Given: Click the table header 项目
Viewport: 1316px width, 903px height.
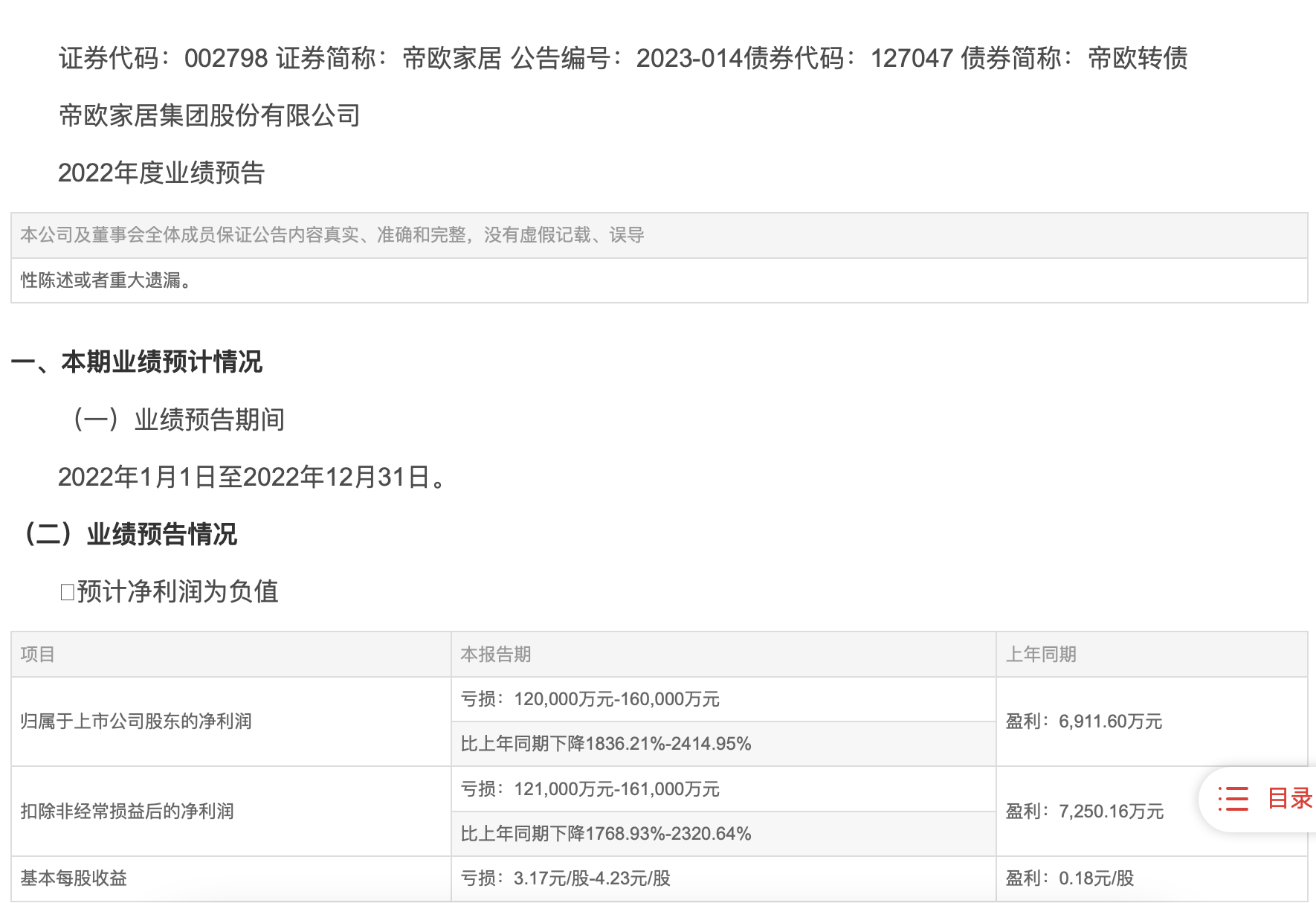Looking at the screenshot, I should pyautogui.click(x=231, y=655).
